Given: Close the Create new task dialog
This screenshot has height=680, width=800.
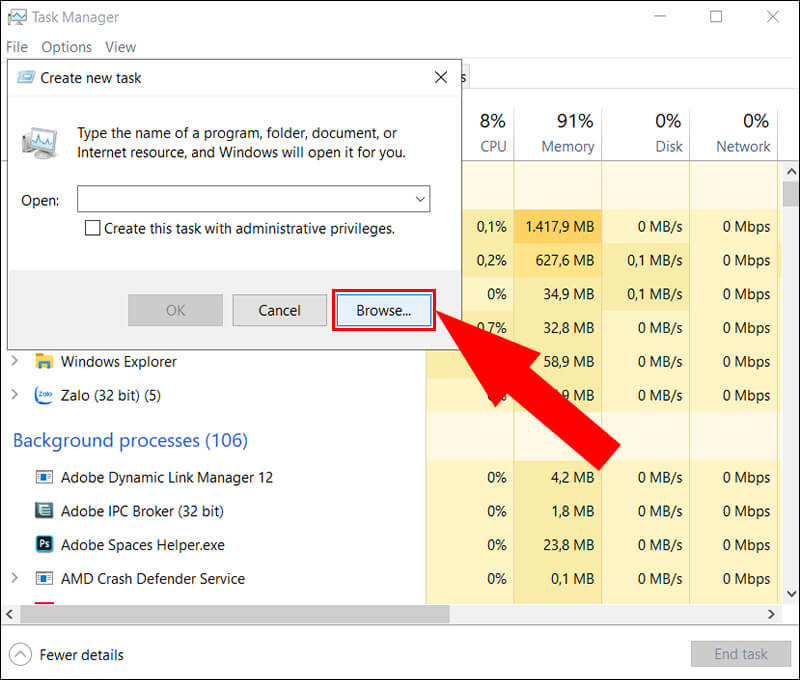Looking at the screenshot, I should [x=441, y=78].
